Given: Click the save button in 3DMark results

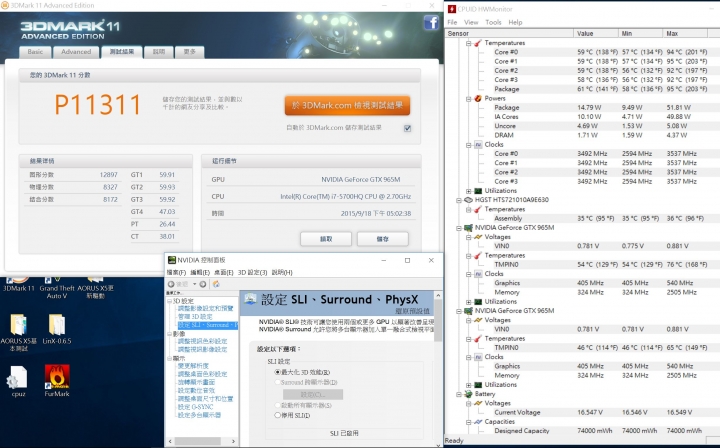Looking at the screenshot, I should coord(382,239).
